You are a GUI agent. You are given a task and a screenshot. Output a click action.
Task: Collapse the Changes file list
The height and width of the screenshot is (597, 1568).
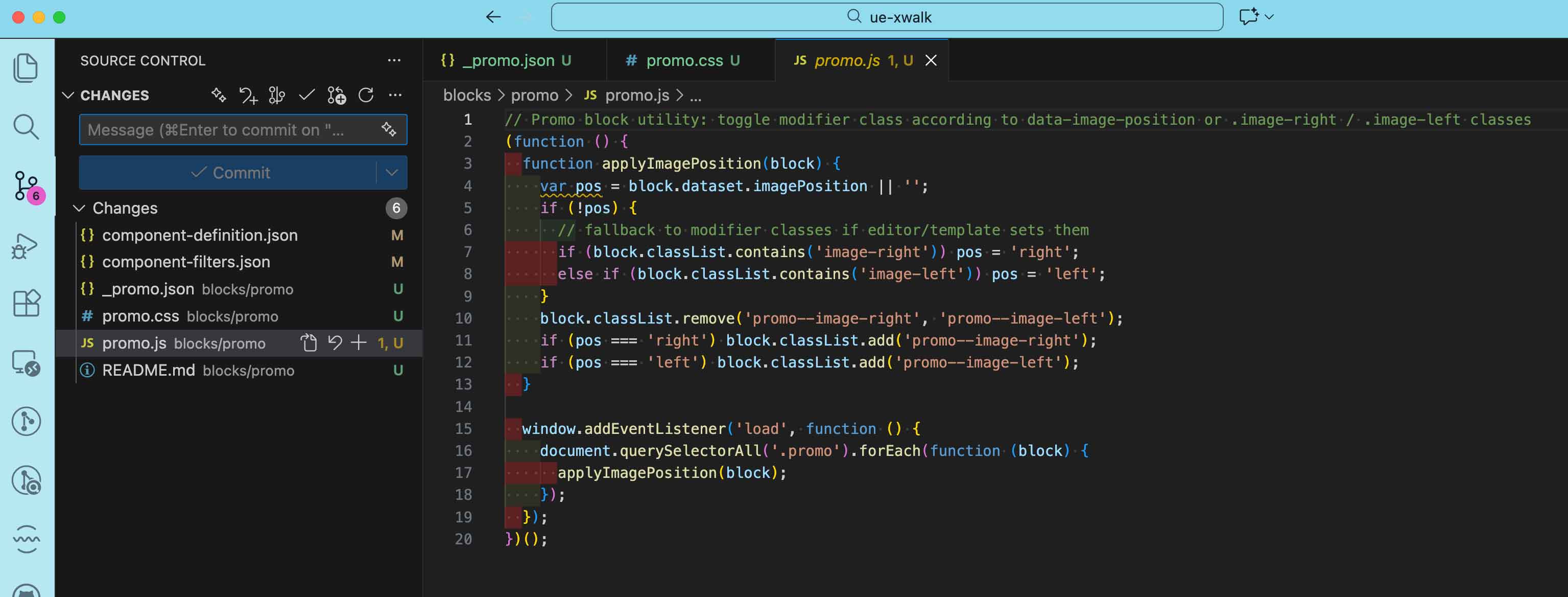80,208
